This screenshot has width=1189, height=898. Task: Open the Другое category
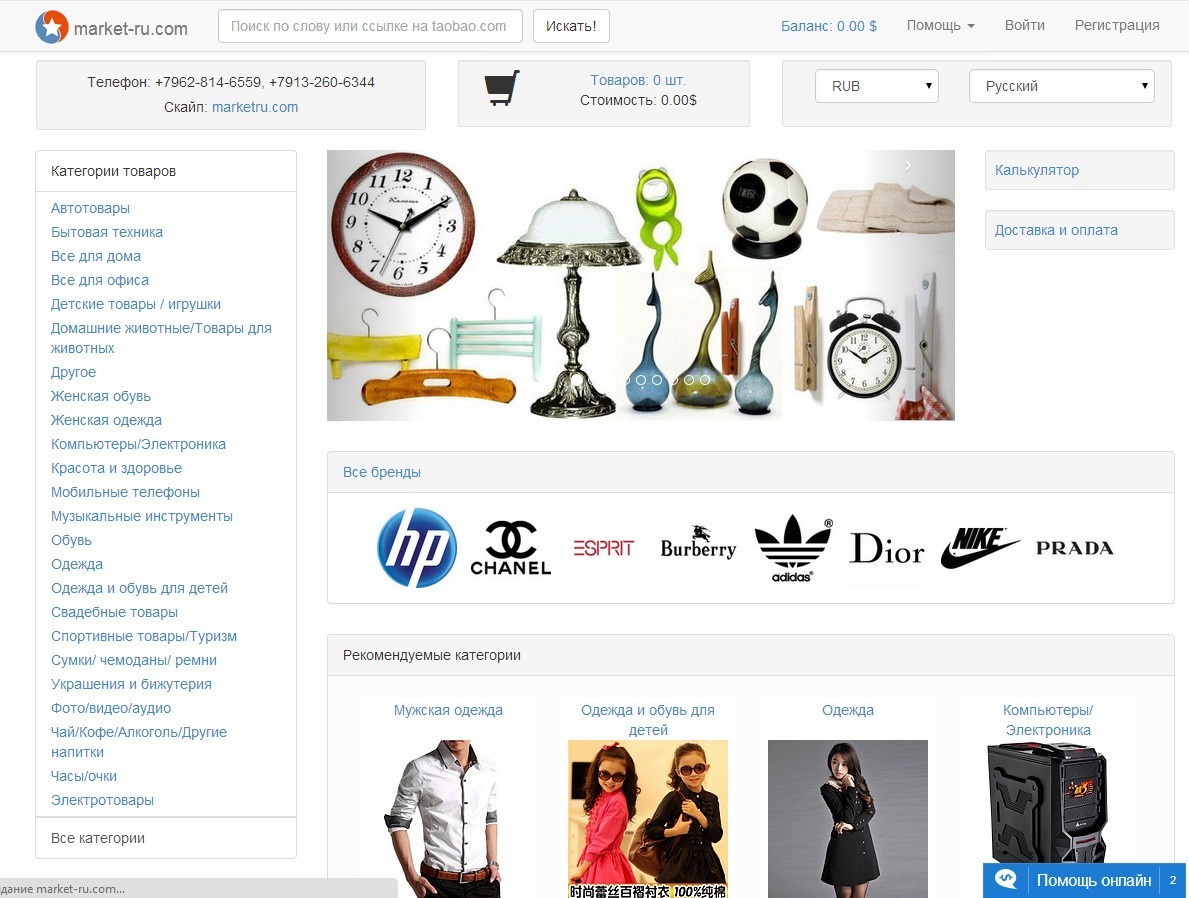pyautogui.click(x=74, y=372)
